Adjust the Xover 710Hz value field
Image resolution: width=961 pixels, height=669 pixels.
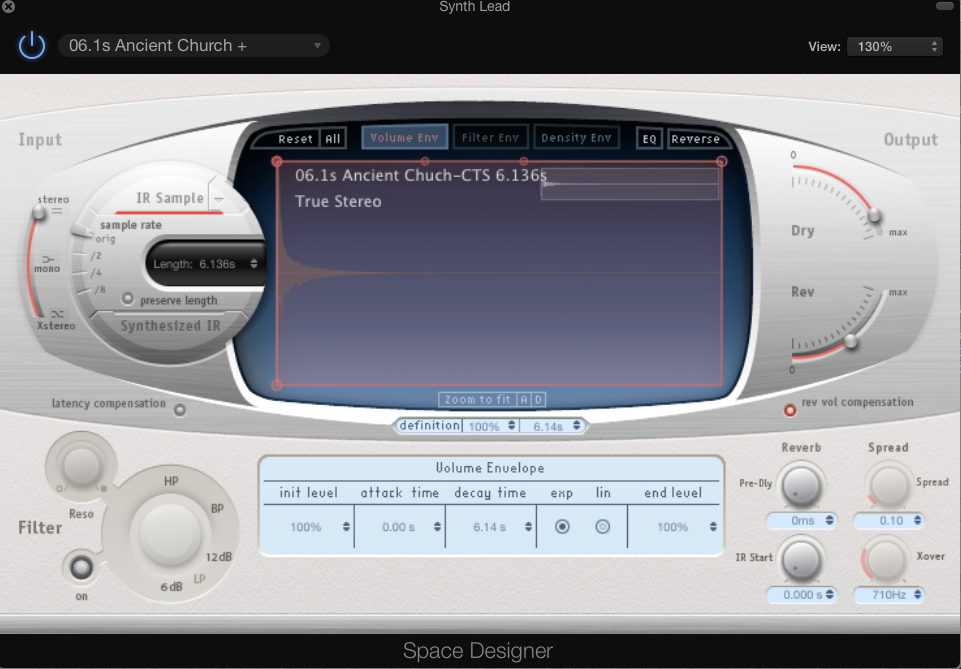pos(890,594)
